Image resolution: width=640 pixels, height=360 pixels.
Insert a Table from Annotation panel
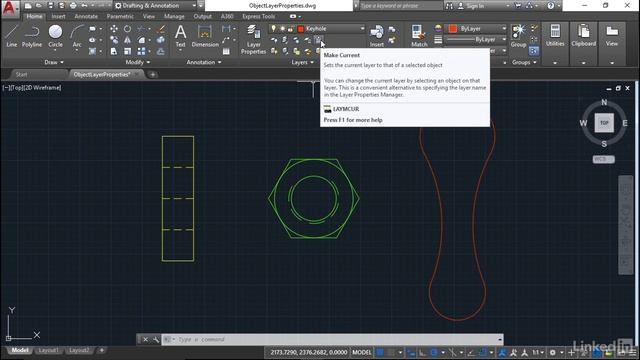click(226, 51)
